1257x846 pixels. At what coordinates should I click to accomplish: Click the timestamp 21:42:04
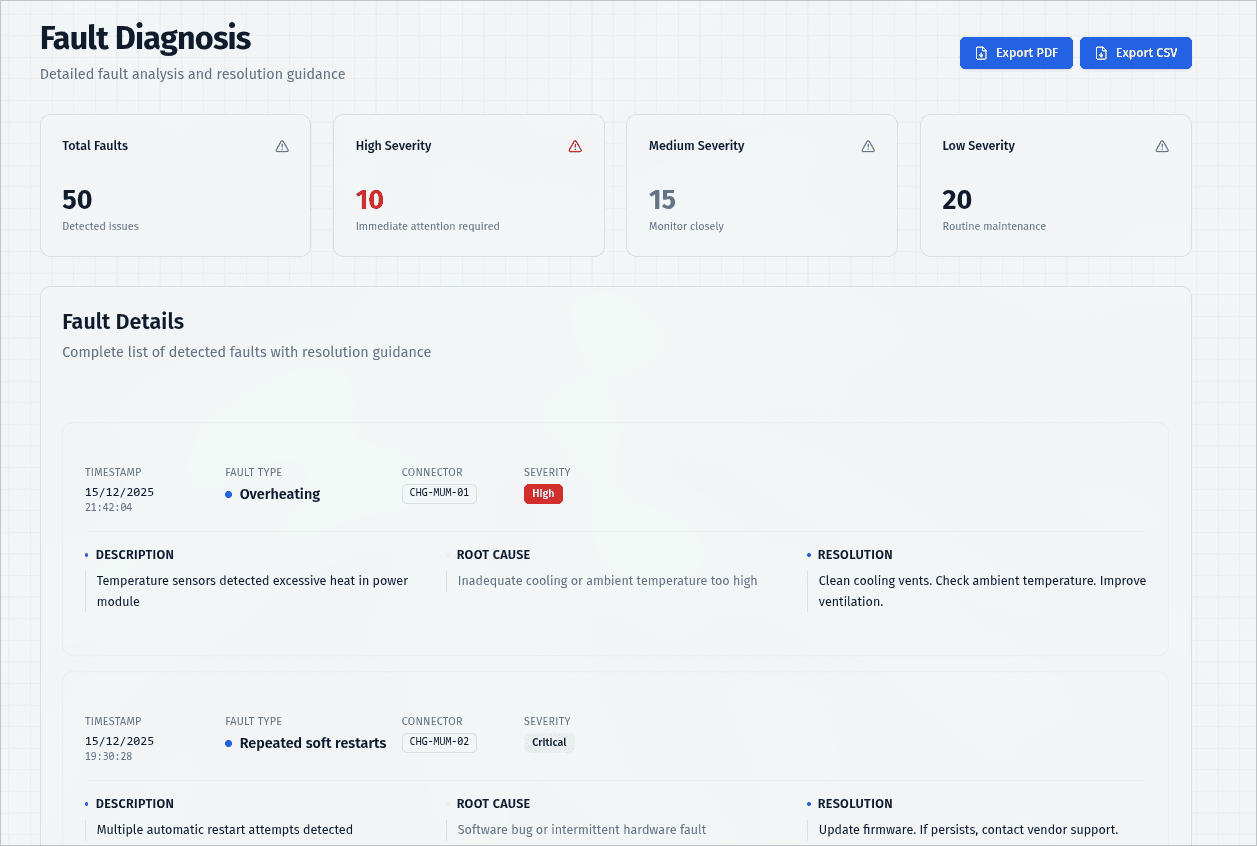point(108,508)
